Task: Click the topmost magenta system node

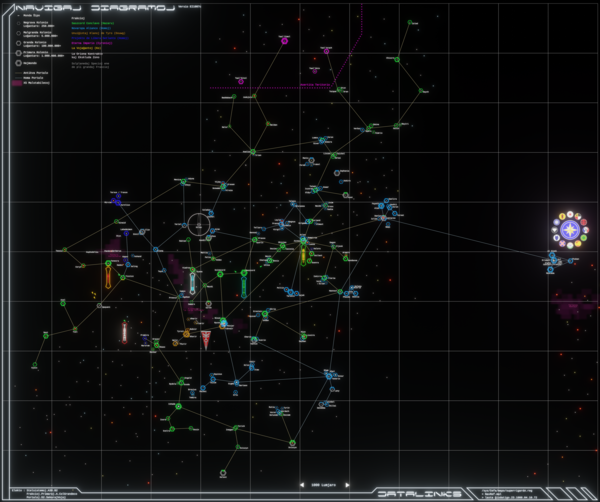Action: click(285, 41)
